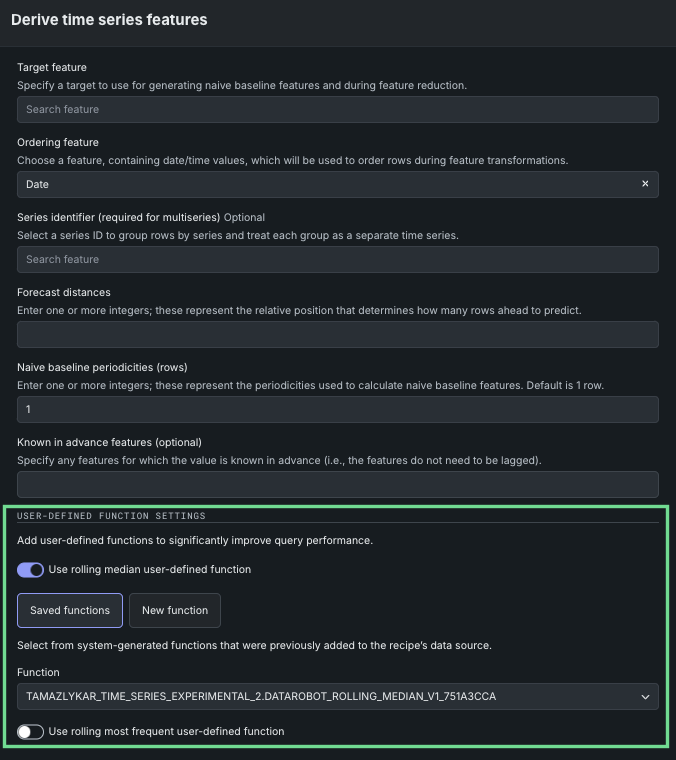This screenshot has width=676, height=760.
Task: Enable the rolling most frequent function toggle switch
Action: [x=31, y=732]
